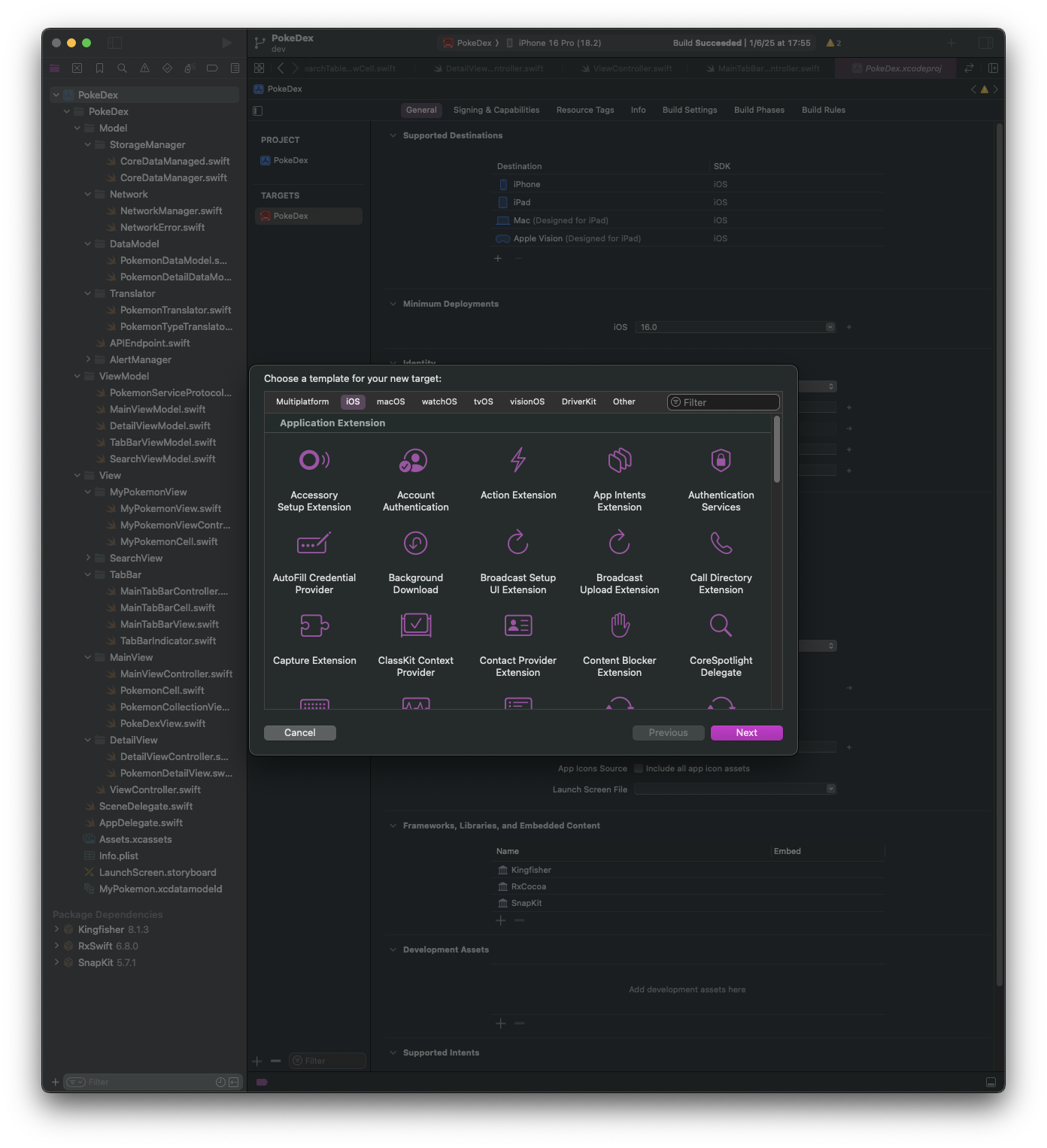
Task: Toggle the navigator sidebar icon in titlebar
Action: coord(114,43)
